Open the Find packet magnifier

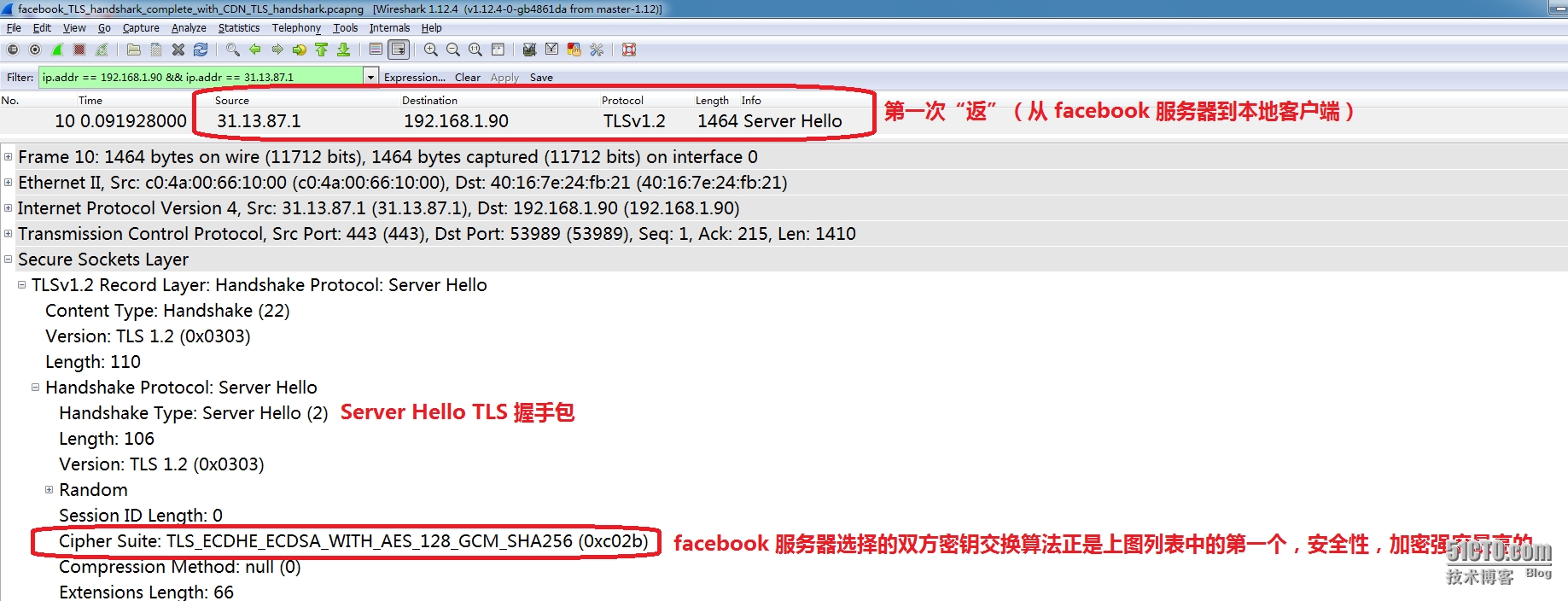pos(232,50)
